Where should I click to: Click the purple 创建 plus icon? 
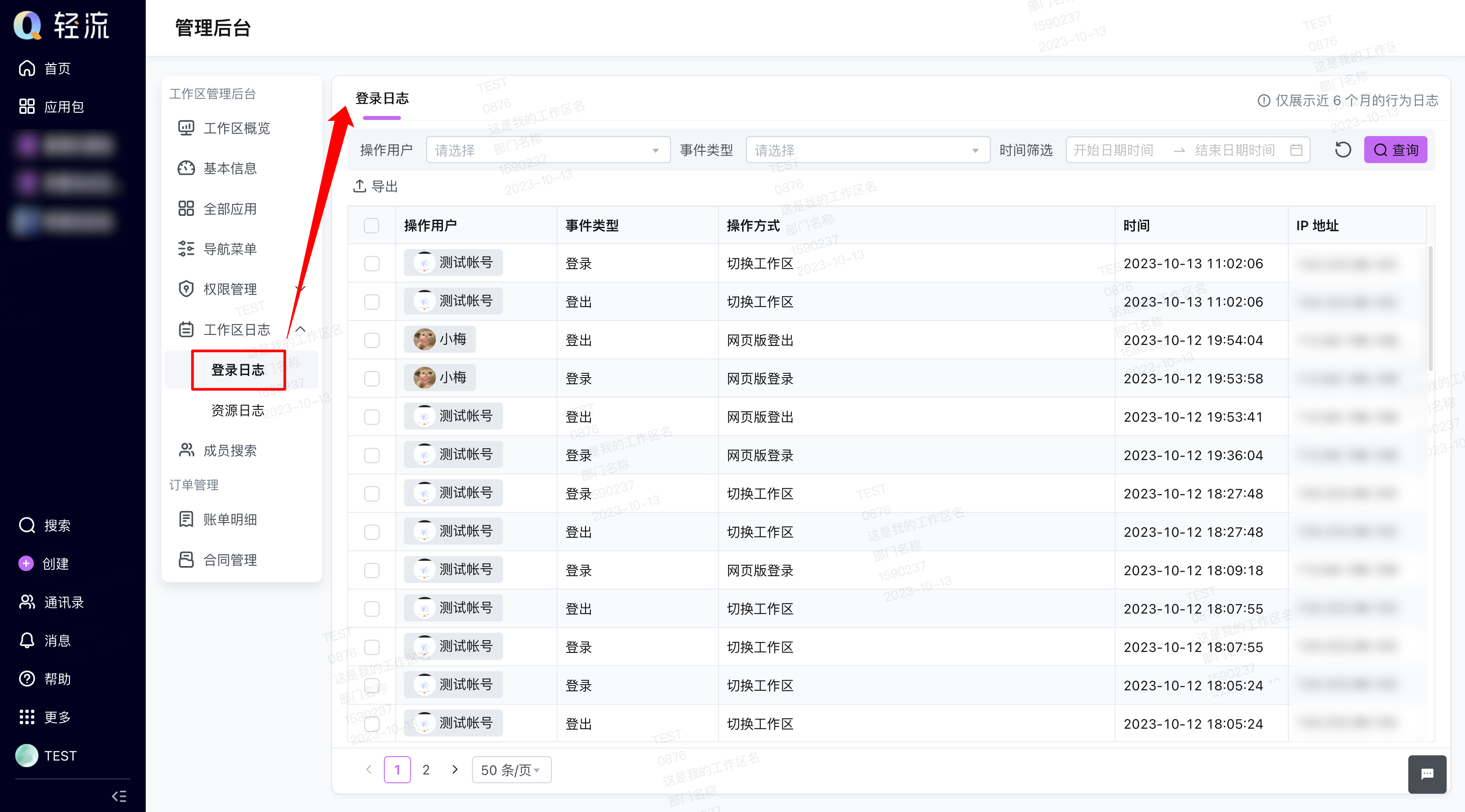click(26, 563)
